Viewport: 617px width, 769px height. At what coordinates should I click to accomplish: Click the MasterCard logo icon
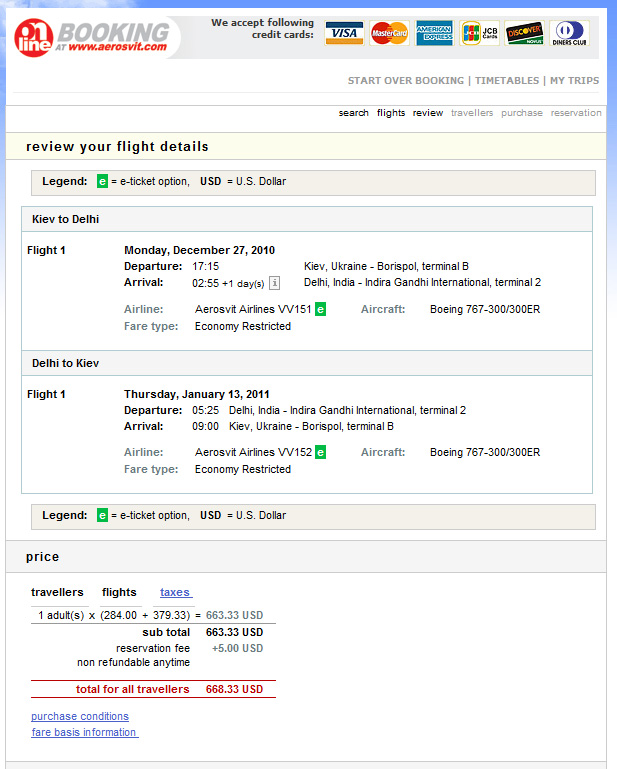point(389,34)
